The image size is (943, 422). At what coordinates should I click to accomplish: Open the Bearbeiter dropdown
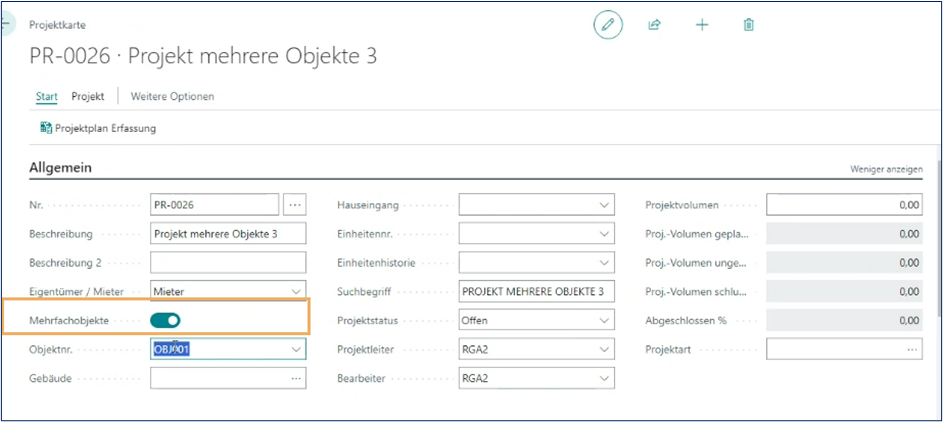click(x=603, y=379)
